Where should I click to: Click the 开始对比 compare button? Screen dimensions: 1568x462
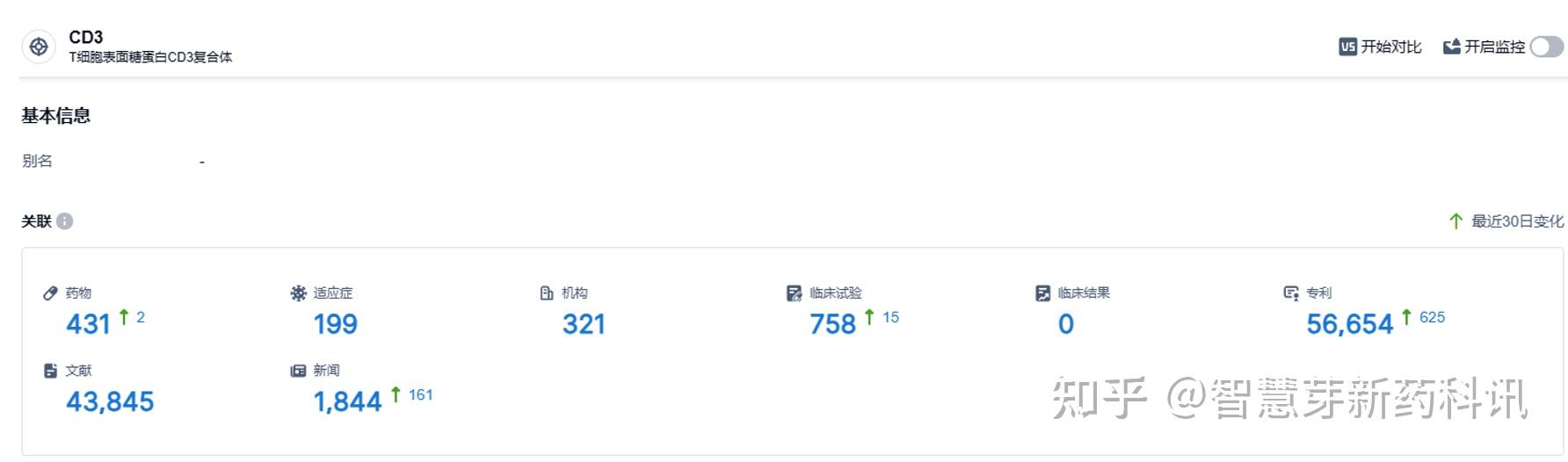pyautogui.click(x=1380, y=47)
